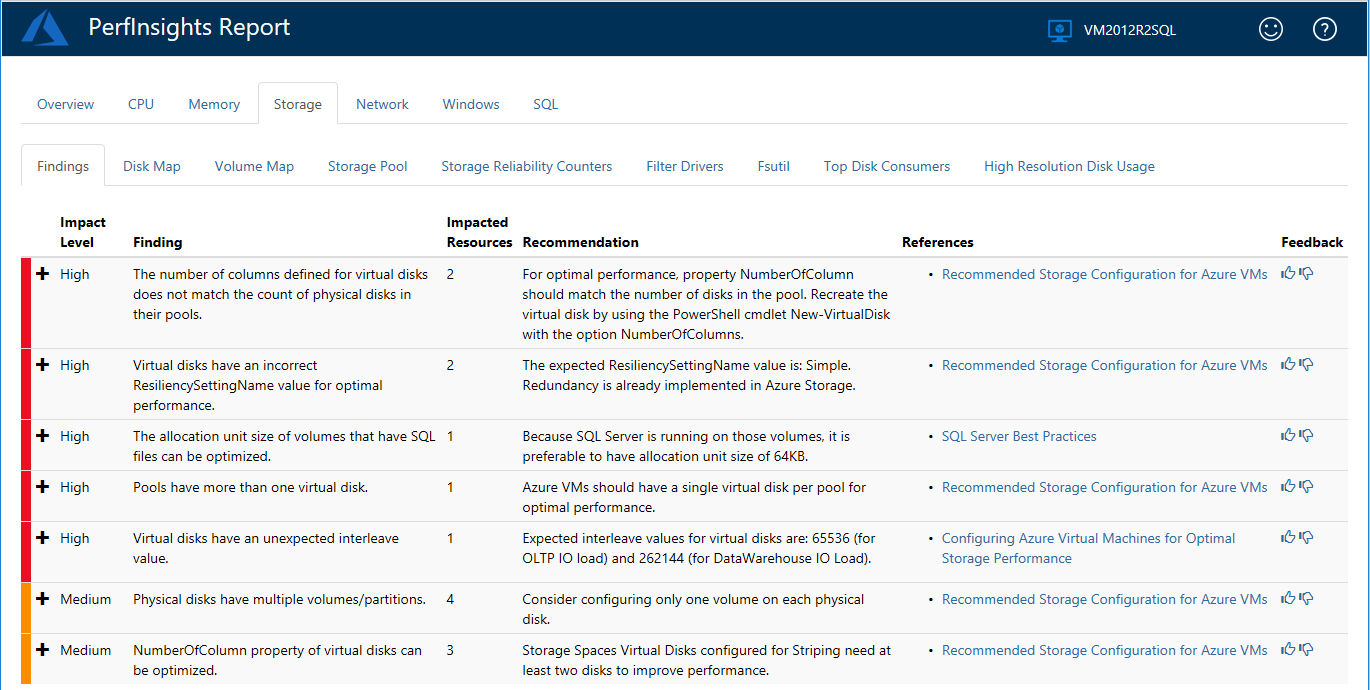Expand the multiple volumes/partitions Medium row
The image size is (1370, 690).
coord(42,599)
